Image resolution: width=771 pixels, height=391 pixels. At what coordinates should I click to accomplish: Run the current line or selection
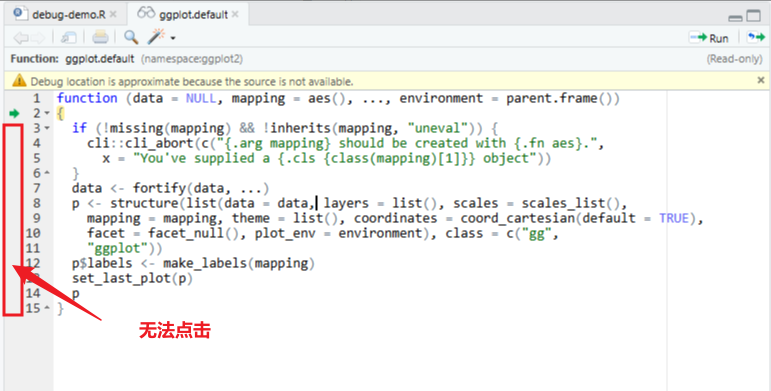tap(709, 38)
